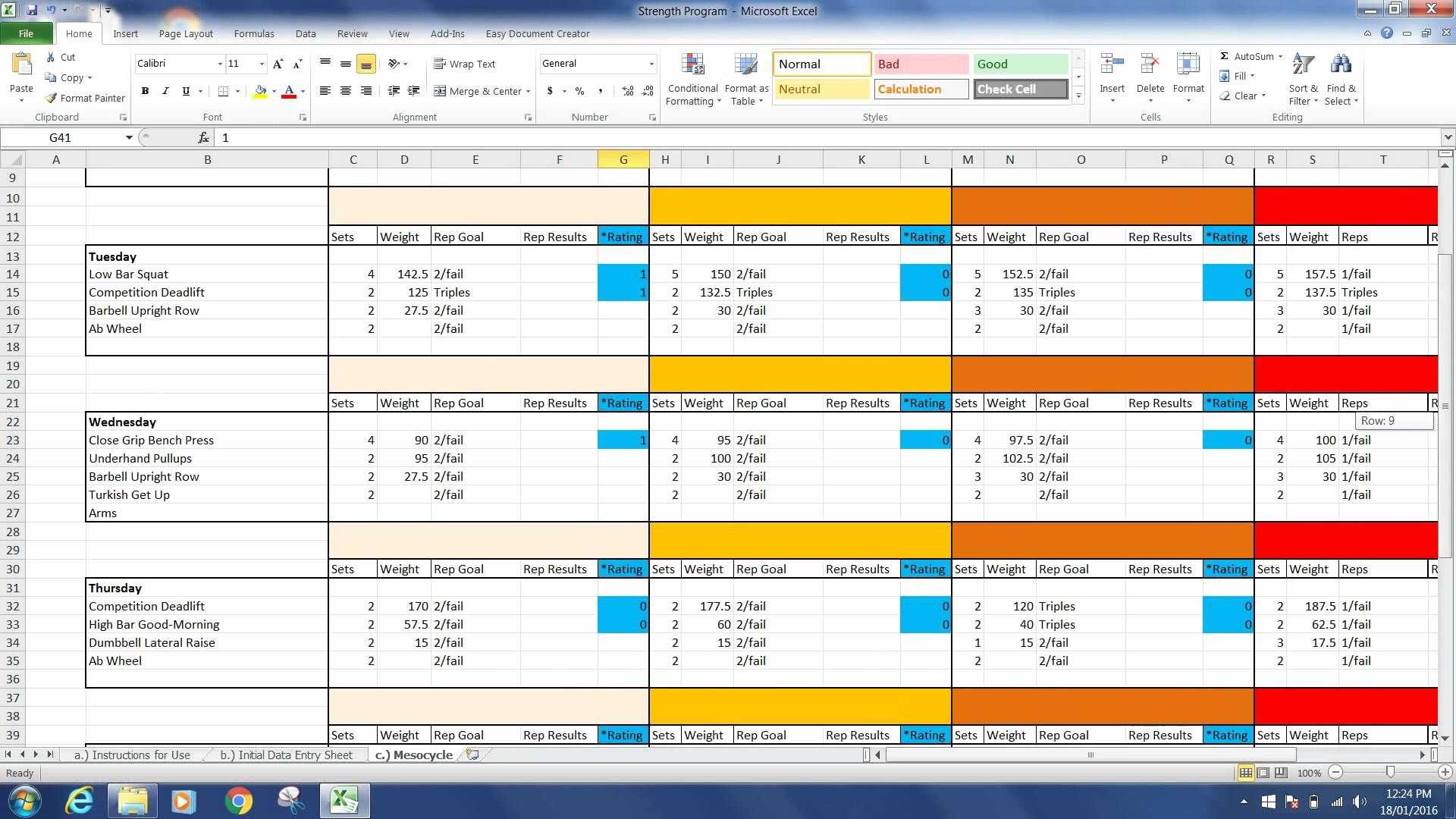Screen dimensions: 1456x819
Task: Open the General number format dropdown
Action: coord(651,64)
